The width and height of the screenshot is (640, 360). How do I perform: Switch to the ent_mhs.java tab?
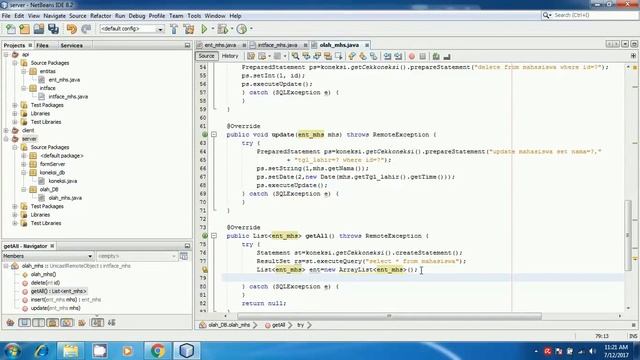[x=220, y=45]
